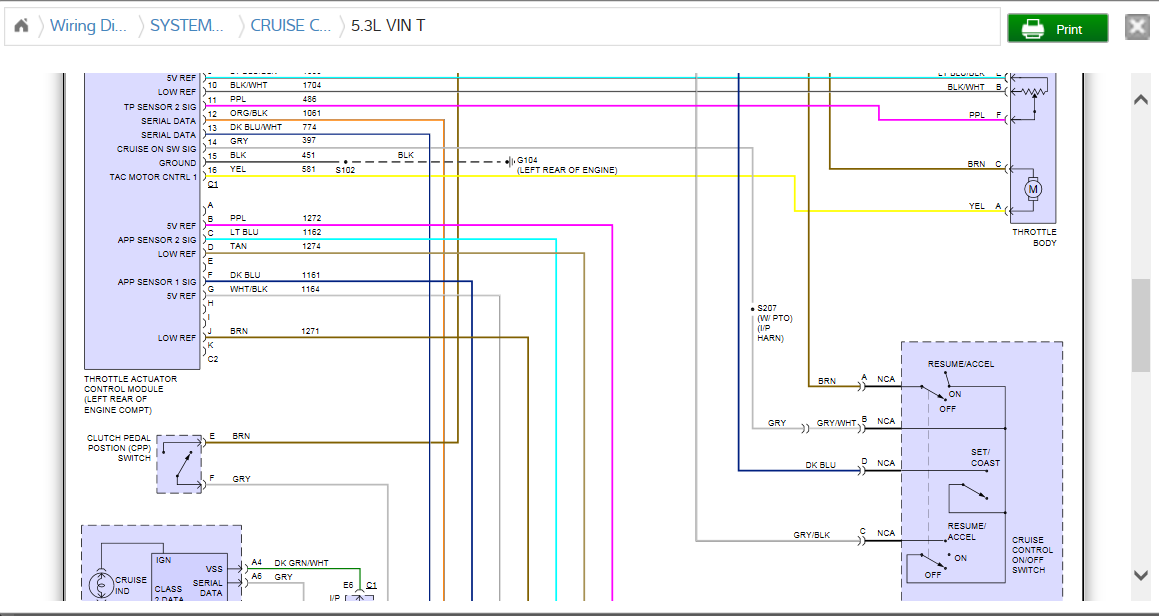Image resolution: width=1159 pixels, height=616 pixels.
Task: Open the Wiring Di... breadcrumb link
Action: tap(88, 26)
